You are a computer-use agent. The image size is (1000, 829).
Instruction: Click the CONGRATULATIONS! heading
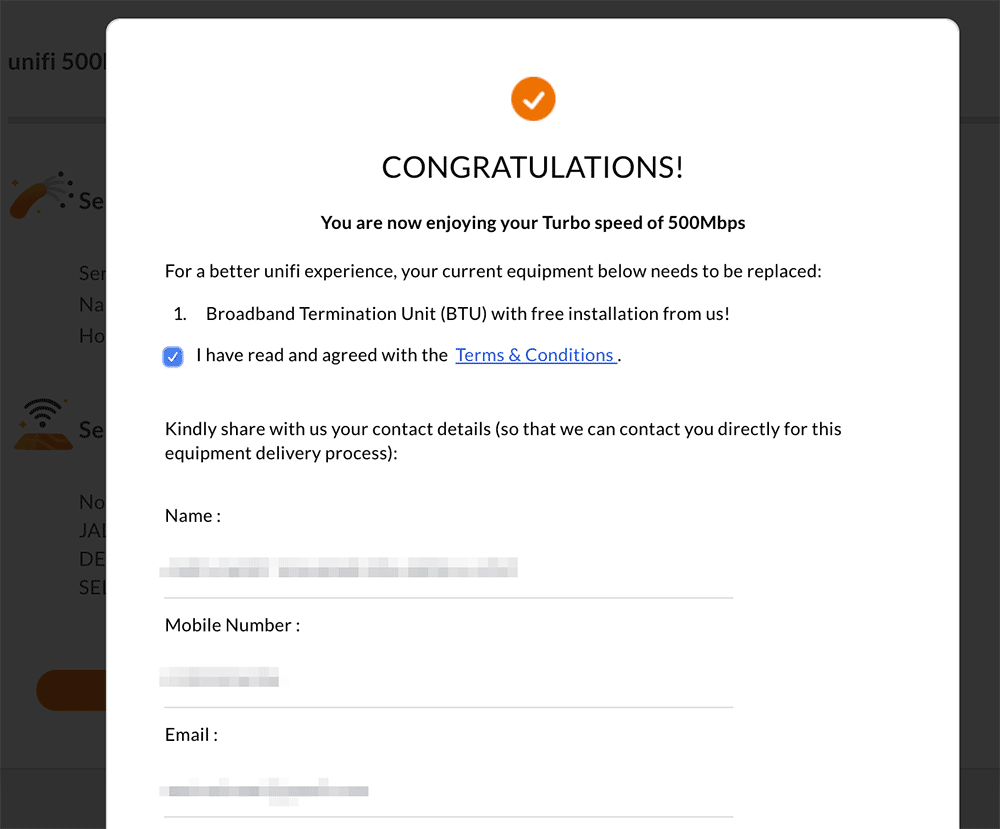(533, 168)
